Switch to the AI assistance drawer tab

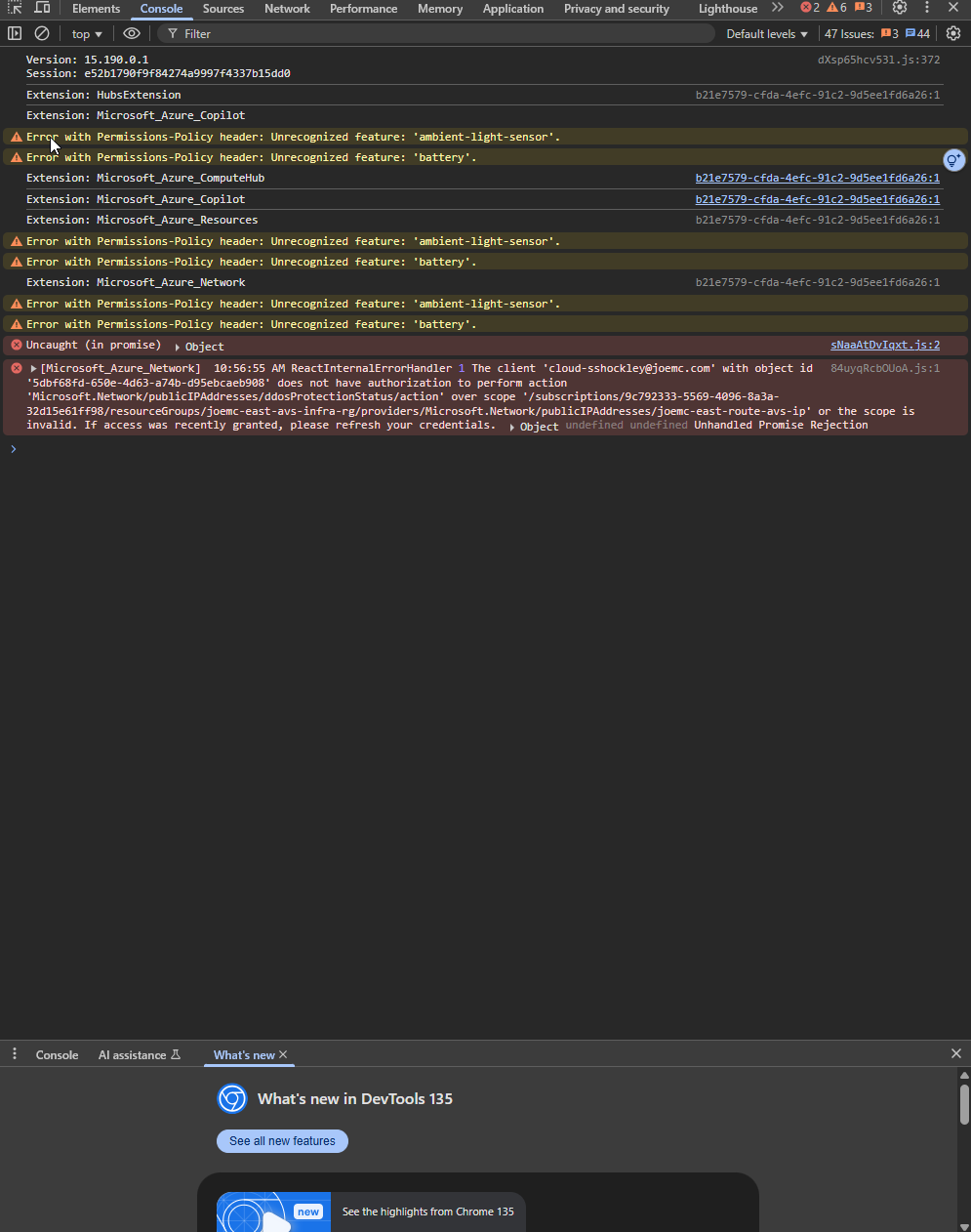pos(140,1054)
